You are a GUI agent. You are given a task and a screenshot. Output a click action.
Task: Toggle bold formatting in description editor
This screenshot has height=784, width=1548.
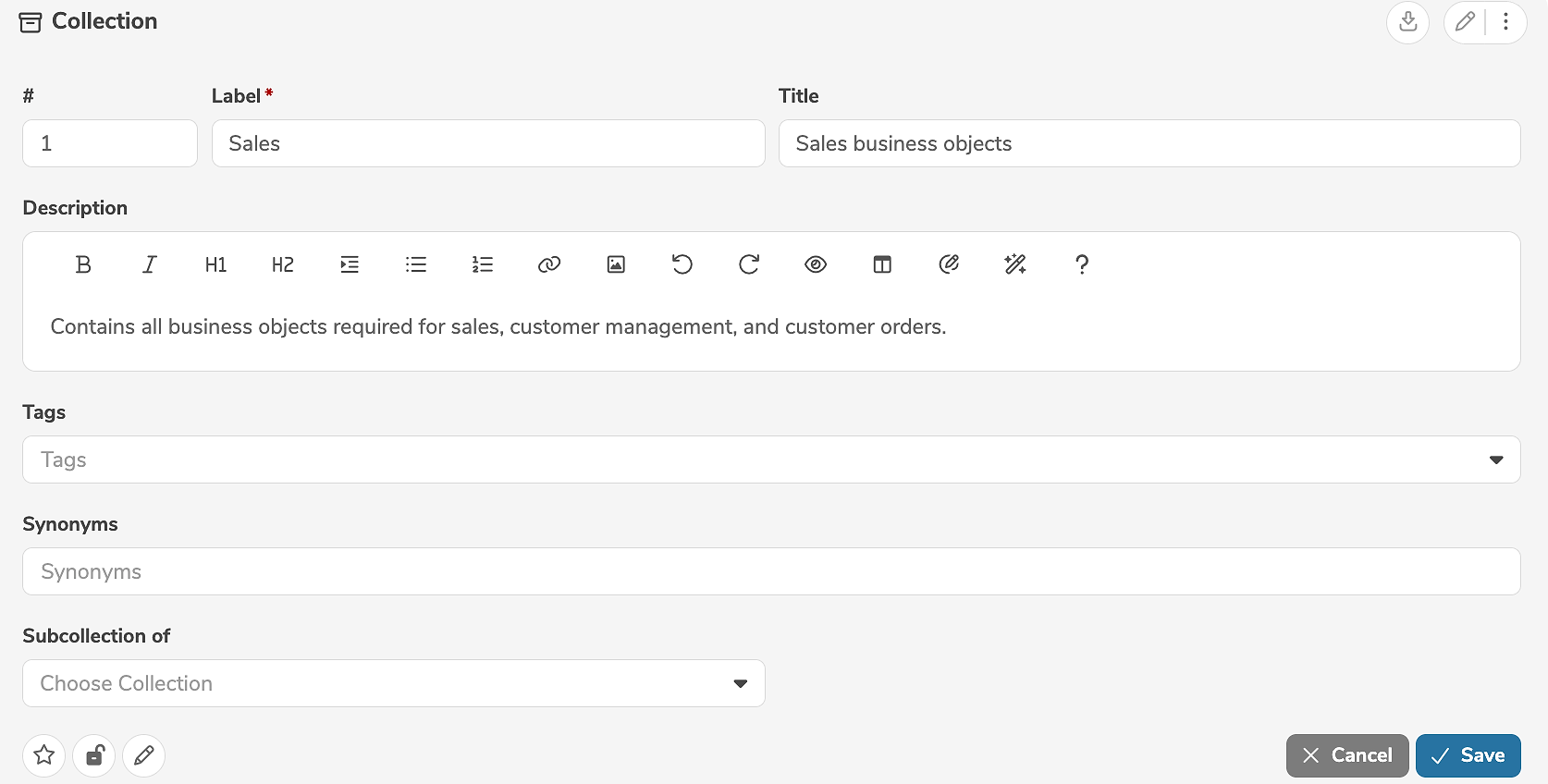(x=83, y=265)
